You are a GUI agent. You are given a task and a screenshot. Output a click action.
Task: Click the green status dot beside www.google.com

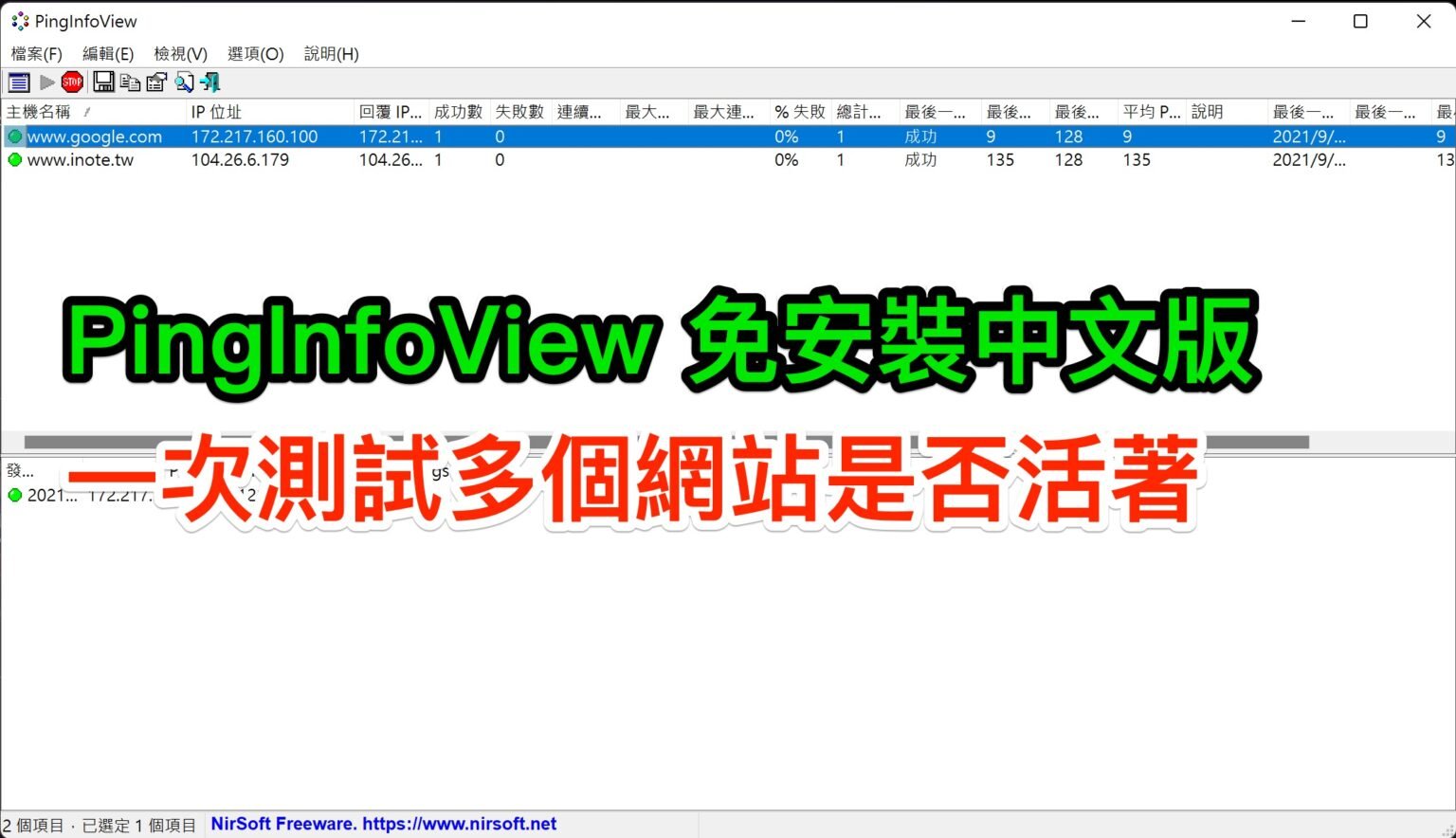(14, 136)
